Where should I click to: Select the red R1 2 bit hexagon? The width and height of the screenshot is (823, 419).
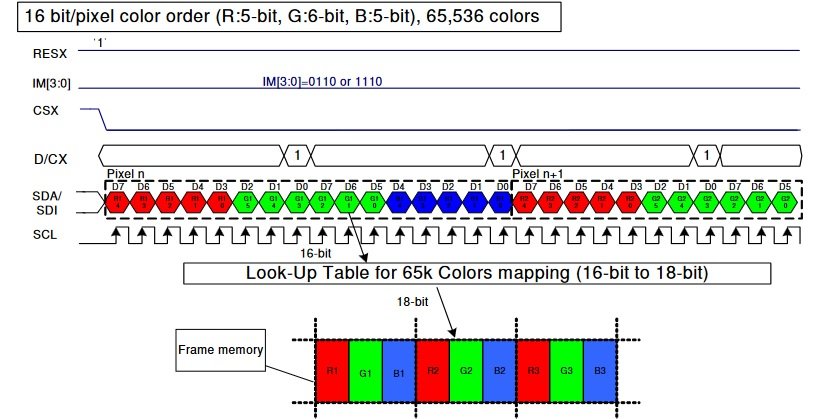170,202
